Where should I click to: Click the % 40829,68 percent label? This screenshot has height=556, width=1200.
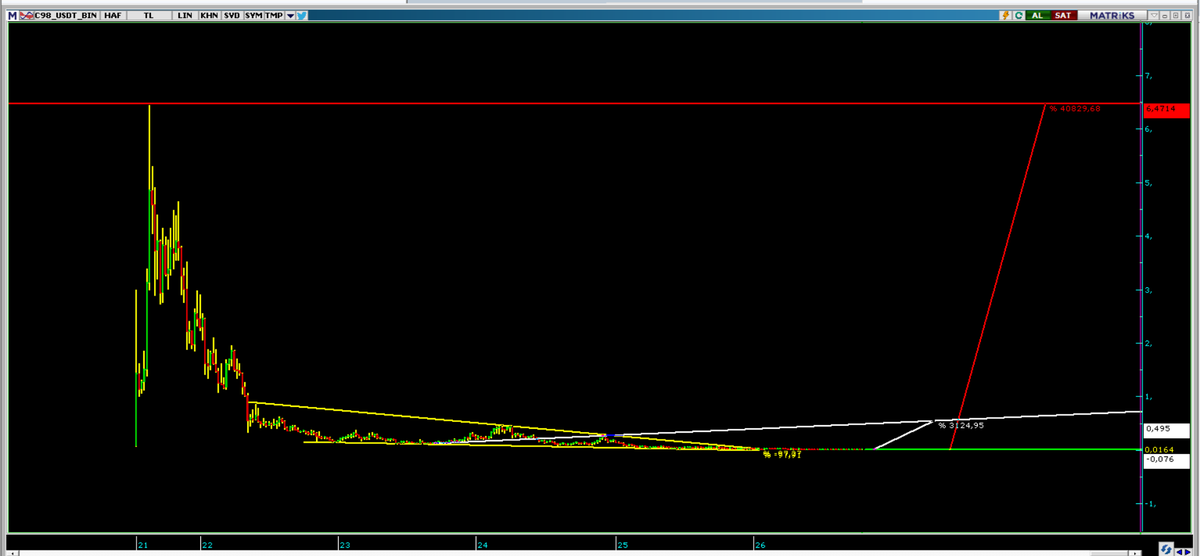pos(1075,108)
